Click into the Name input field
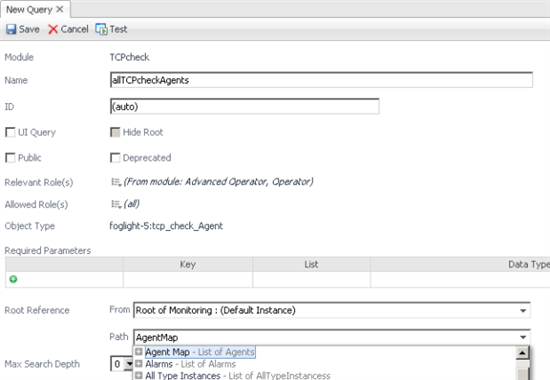Image resolution: width=550 pixels, height=380 pixels. [x=321, y=80]
